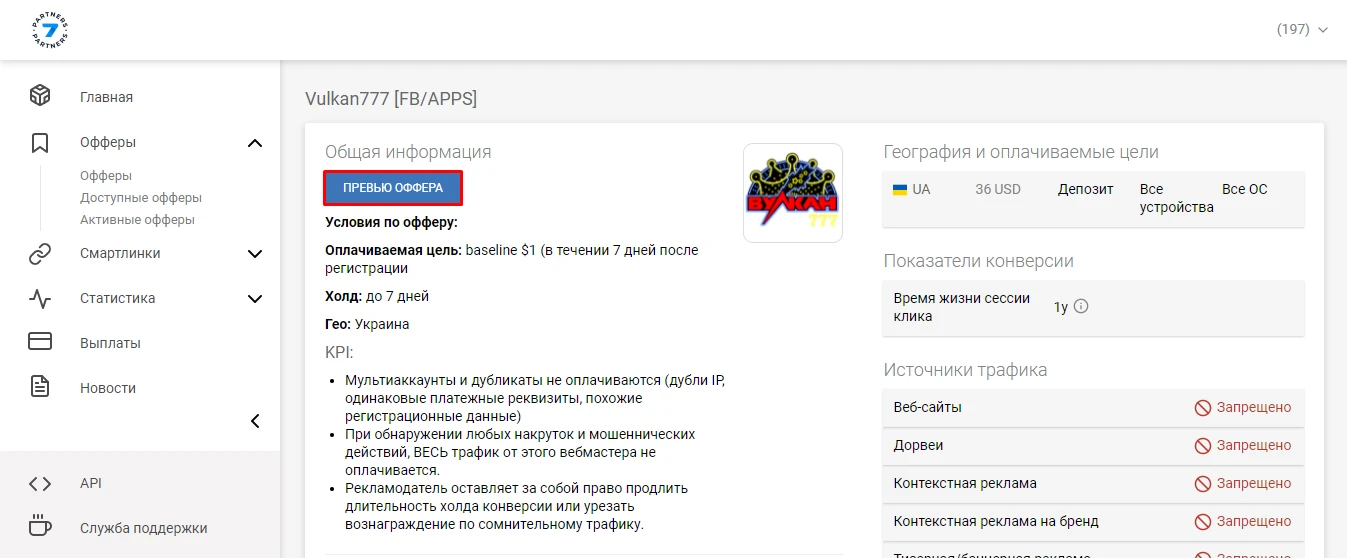The width and height of the screenshot is (1347, 558).
Task: Click the Выплаты card icon
Action: pos(40,342)
